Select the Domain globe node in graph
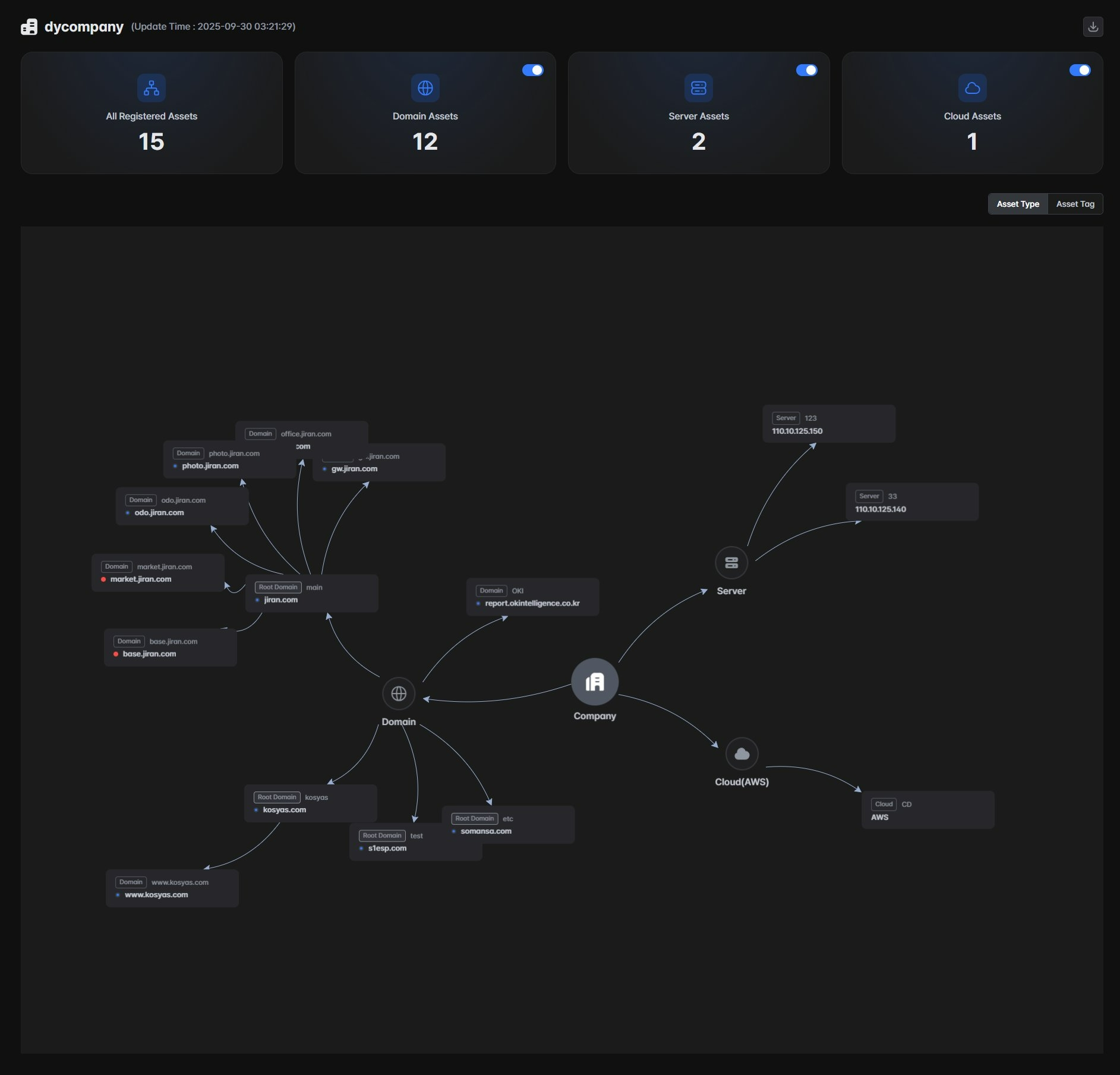 399,693
